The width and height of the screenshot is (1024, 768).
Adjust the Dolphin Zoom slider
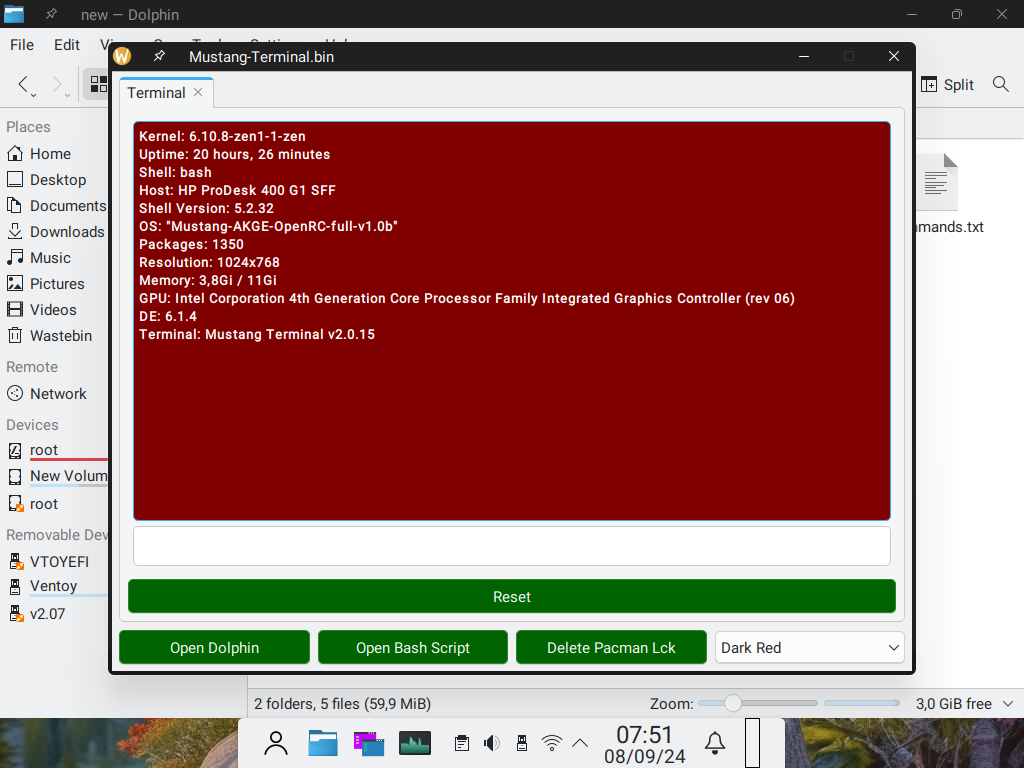(758, 703)
